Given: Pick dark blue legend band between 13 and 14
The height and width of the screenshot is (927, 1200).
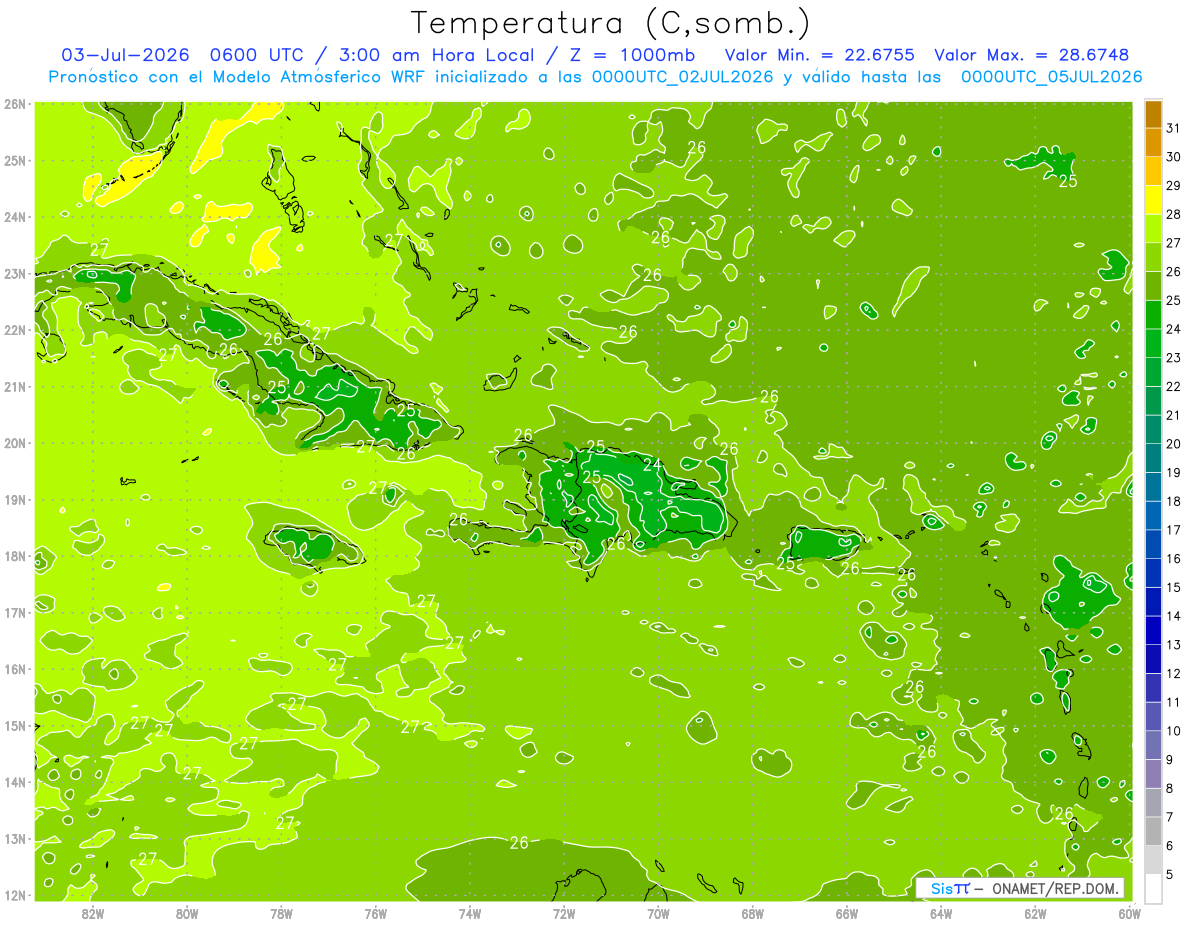Looking at the screenshot, I should pos(1153,630).
